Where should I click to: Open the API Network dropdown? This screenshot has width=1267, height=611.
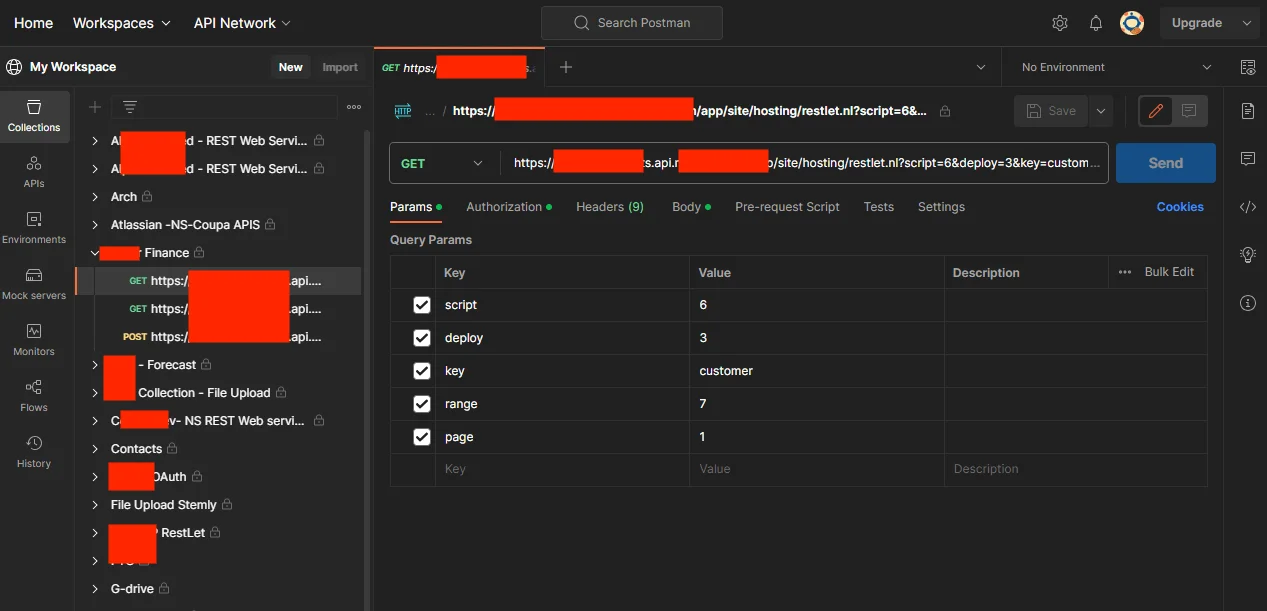pyautogui.click(x=242, y=23)
